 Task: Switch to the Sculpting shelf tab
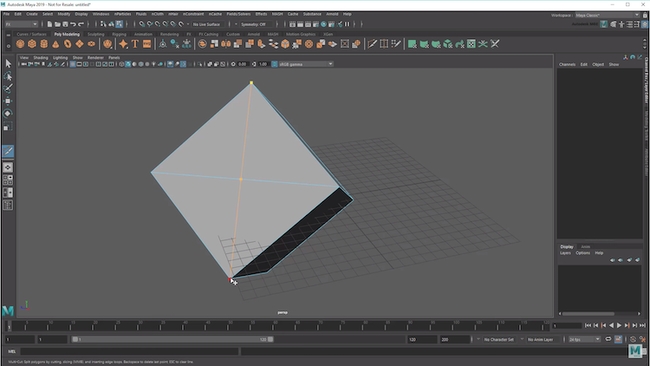coord(96,34)
